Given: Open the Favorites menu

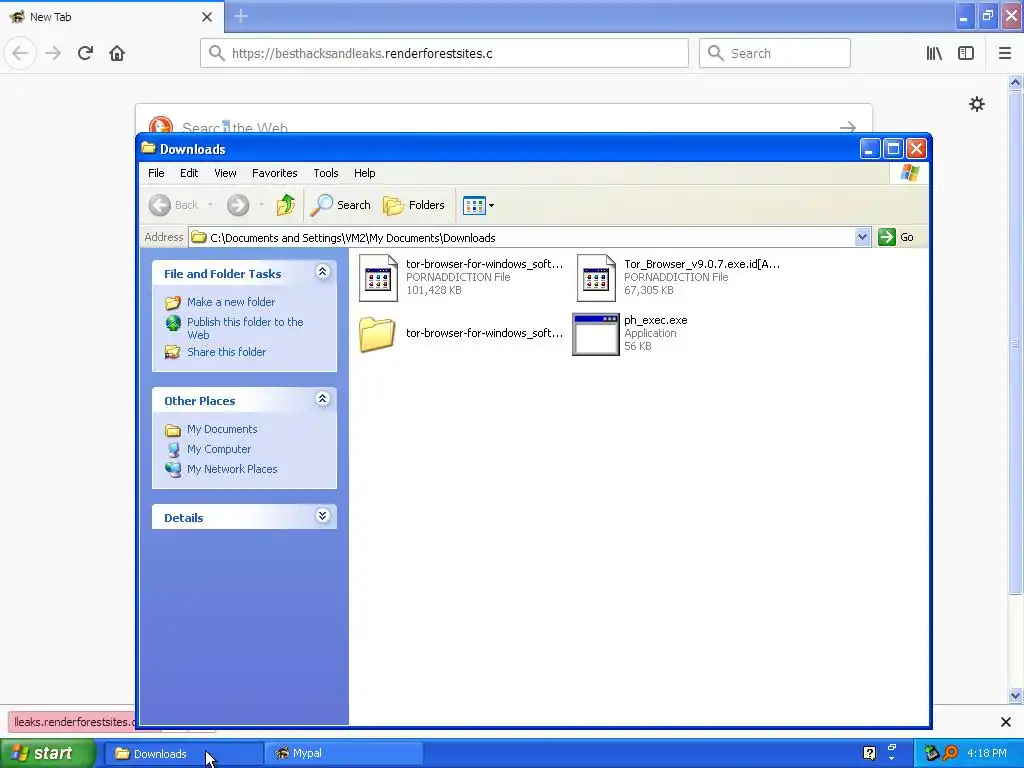Looking at the screenshot, I should click(275, 173).
